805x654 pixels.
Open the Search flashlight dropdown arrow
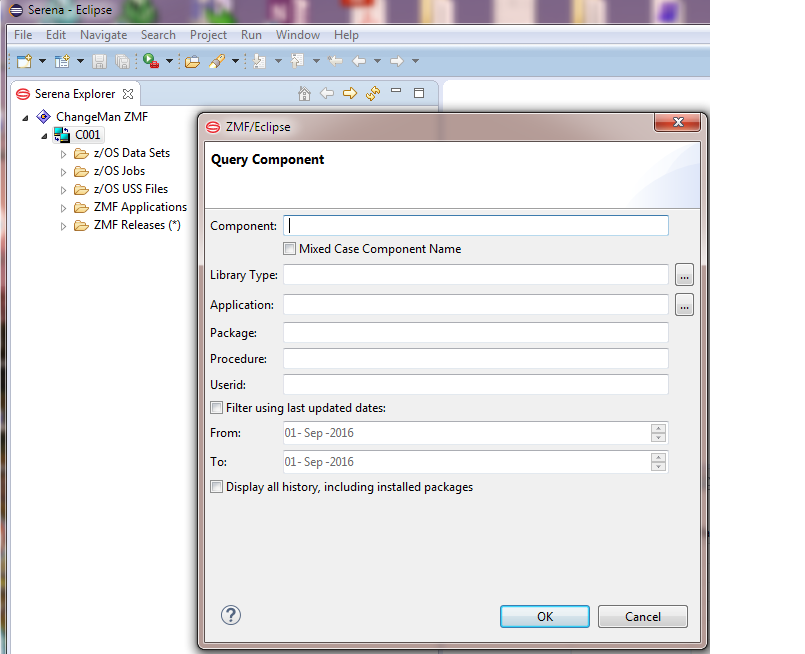click(236, 62)
